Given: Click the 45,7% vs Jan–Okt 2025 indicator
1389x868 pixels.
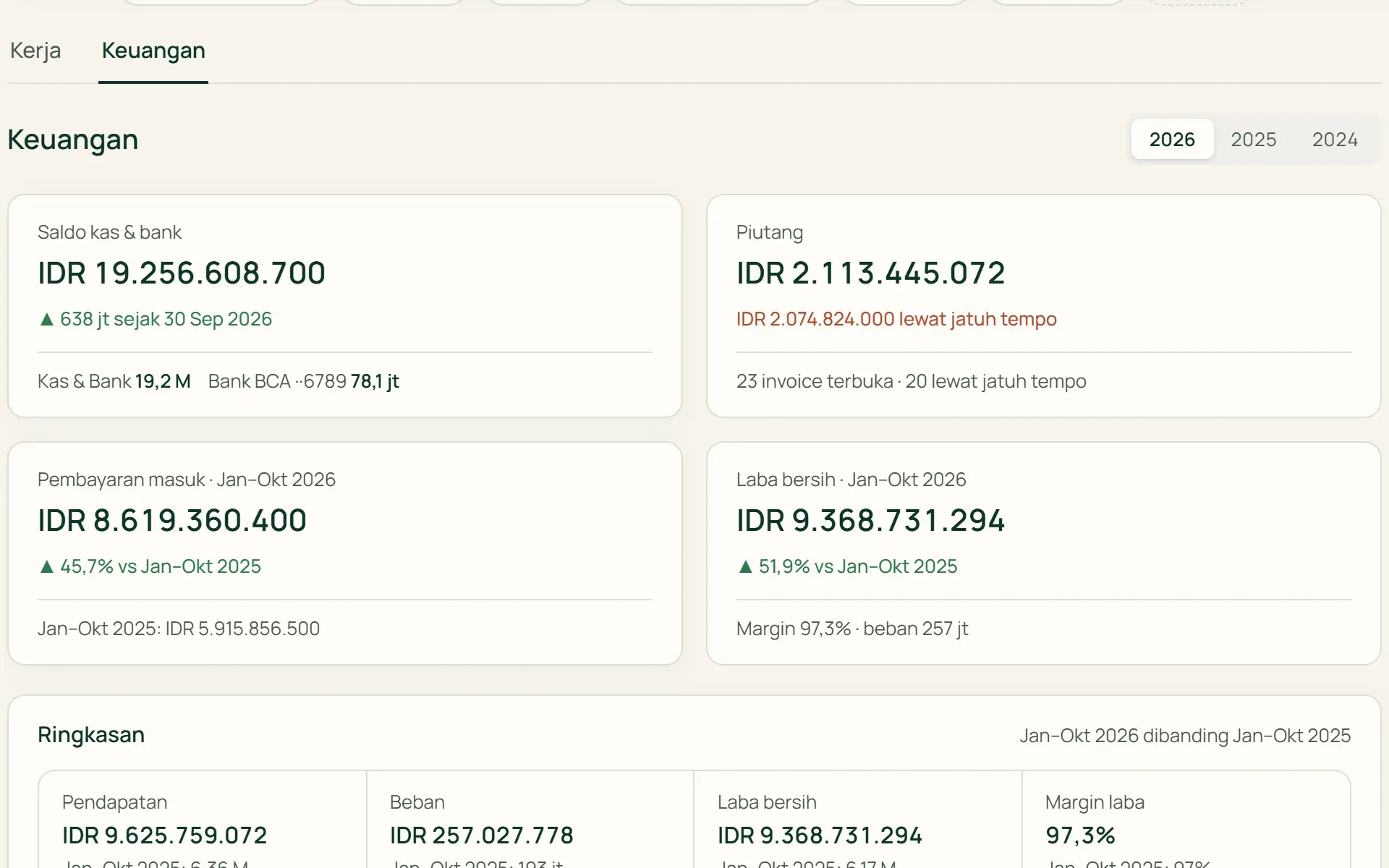Looking at the screenshot, I should click(150, 566).
